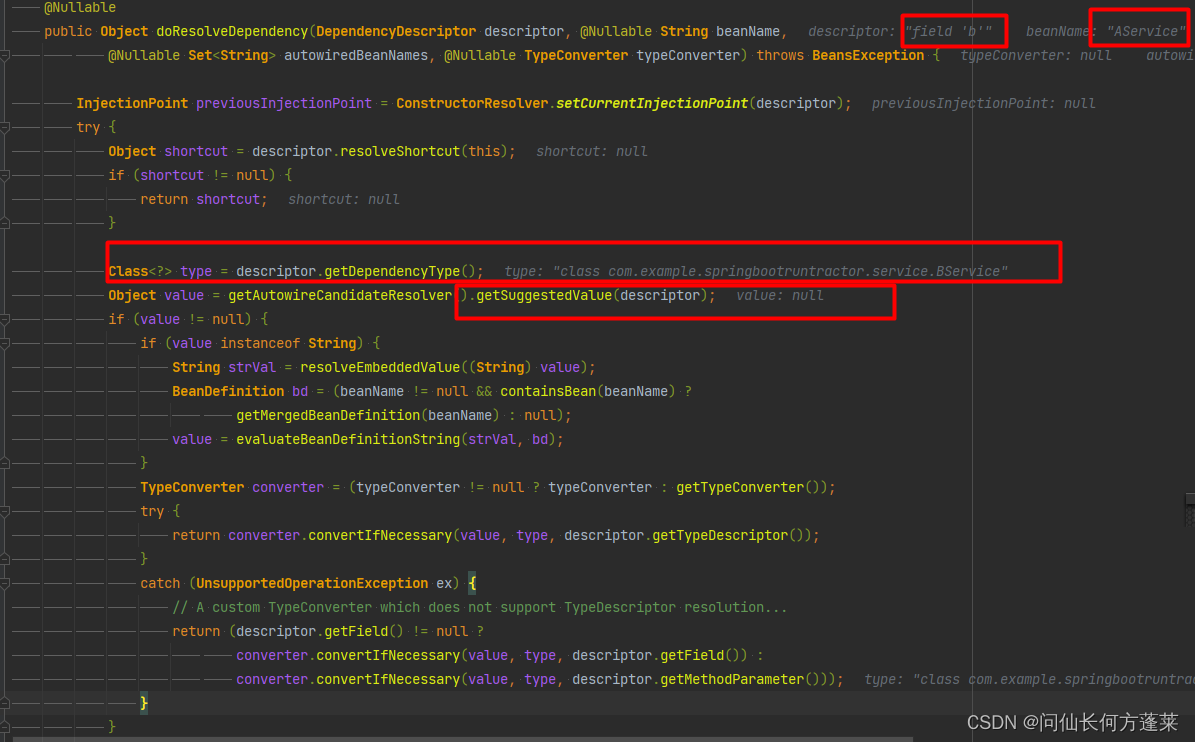This screenshot has height=742, width=1195.
Task: Collapse the fold marker at 'if (value instanceof String)'
Action: click(x=5, y=344)
